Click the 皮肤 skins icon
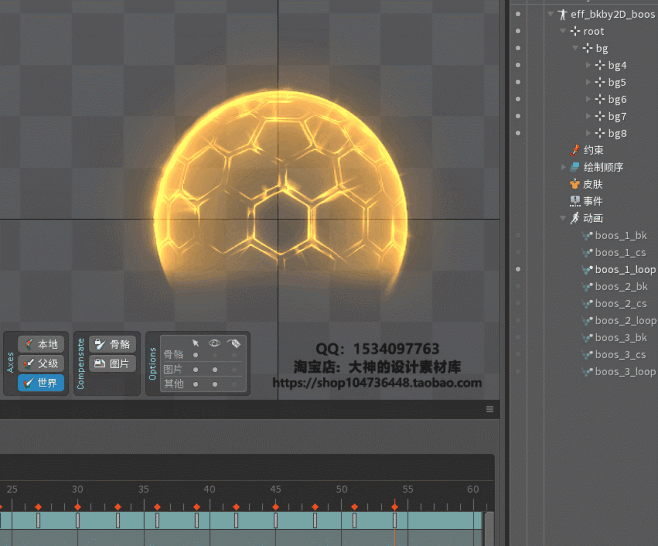This screenshot has height=546, width=658. (575, 184)
